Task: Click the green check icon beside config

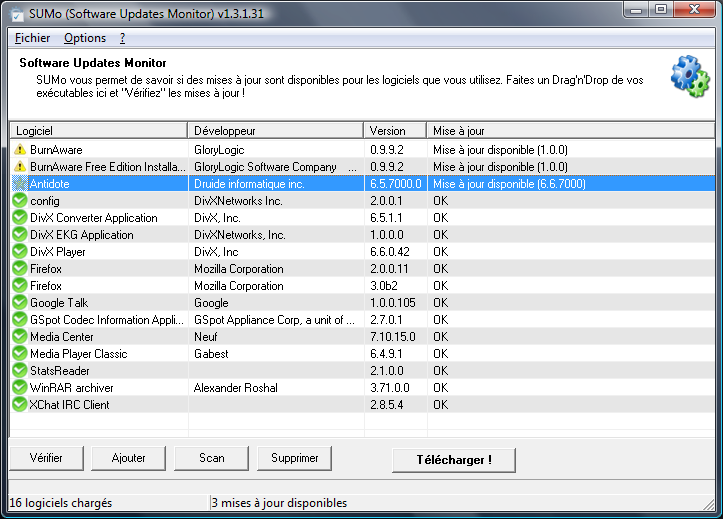Action: tap(20, 201)
